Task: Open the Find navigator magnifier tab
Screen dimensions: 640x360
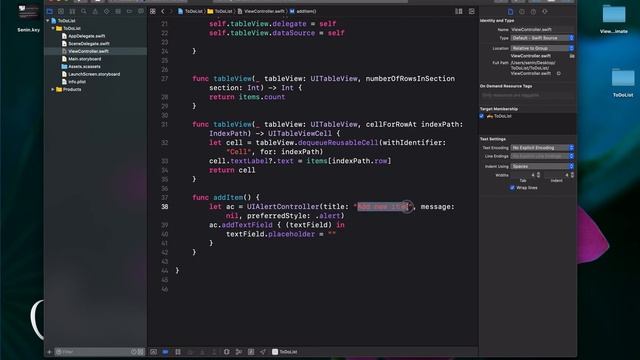Action: coord(84,11)
